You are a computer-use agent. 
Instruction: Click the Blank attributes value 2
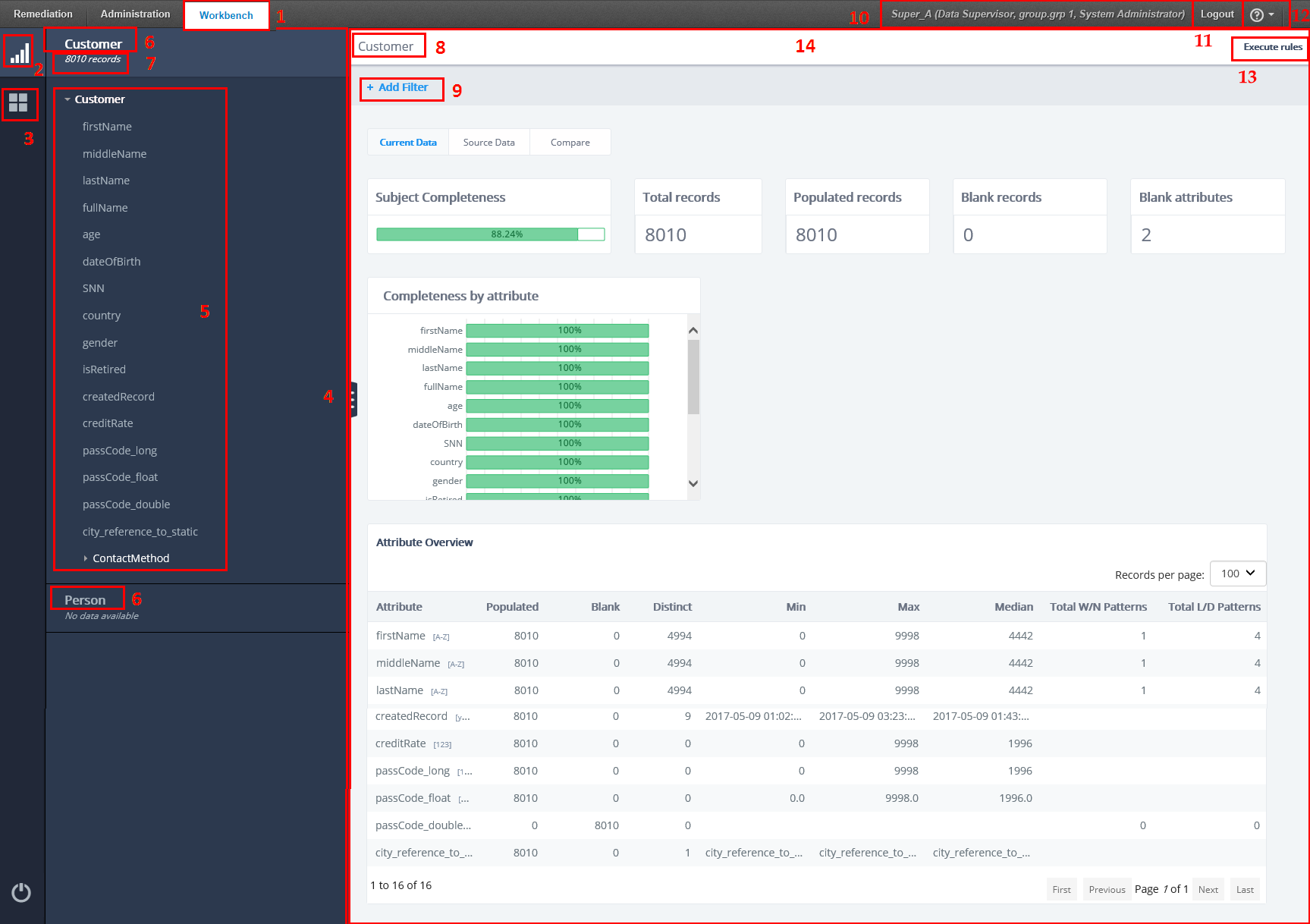point(1146,235)
